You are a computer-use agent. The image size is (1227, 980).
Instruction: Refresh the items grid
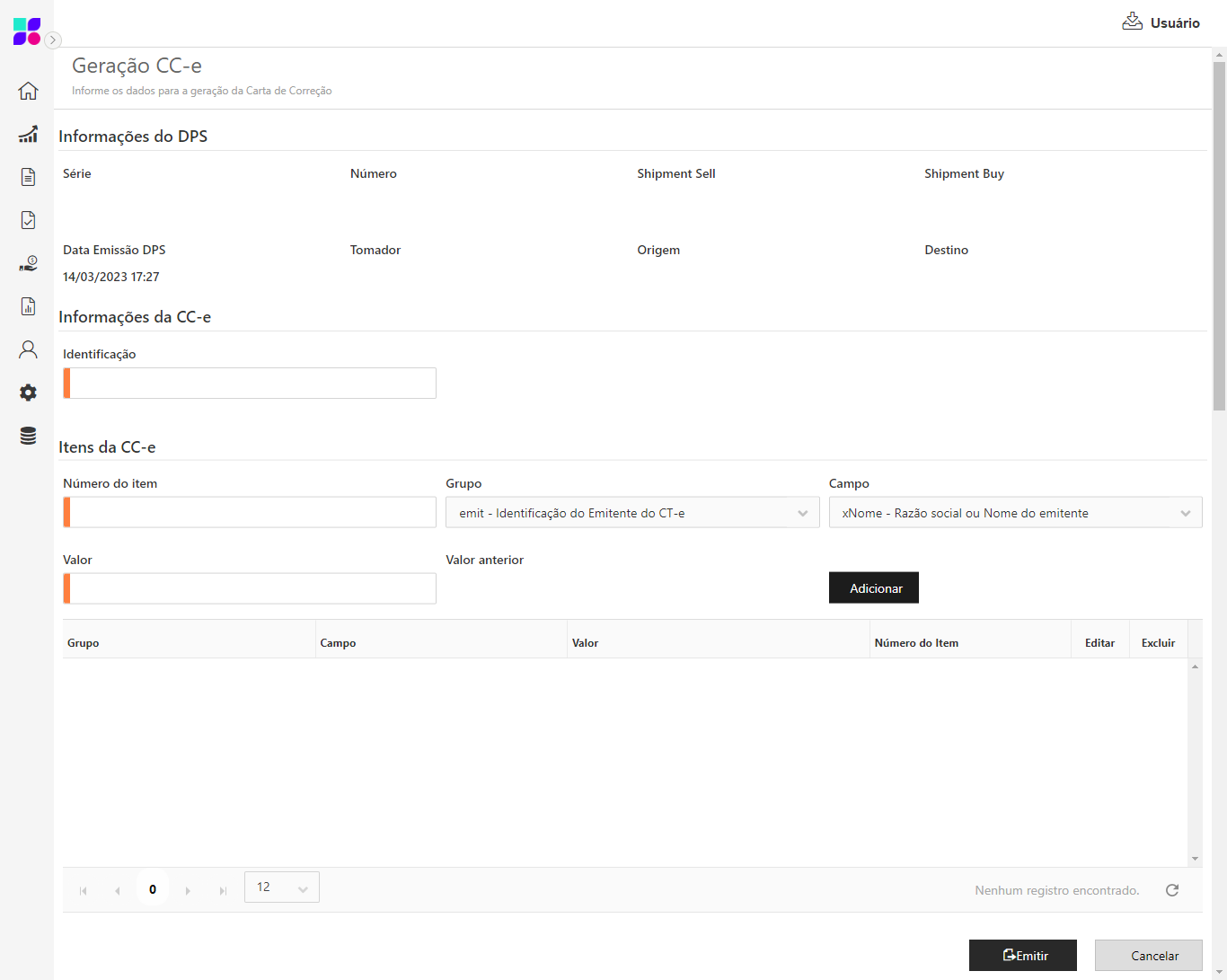click(x=1171, y=890)
